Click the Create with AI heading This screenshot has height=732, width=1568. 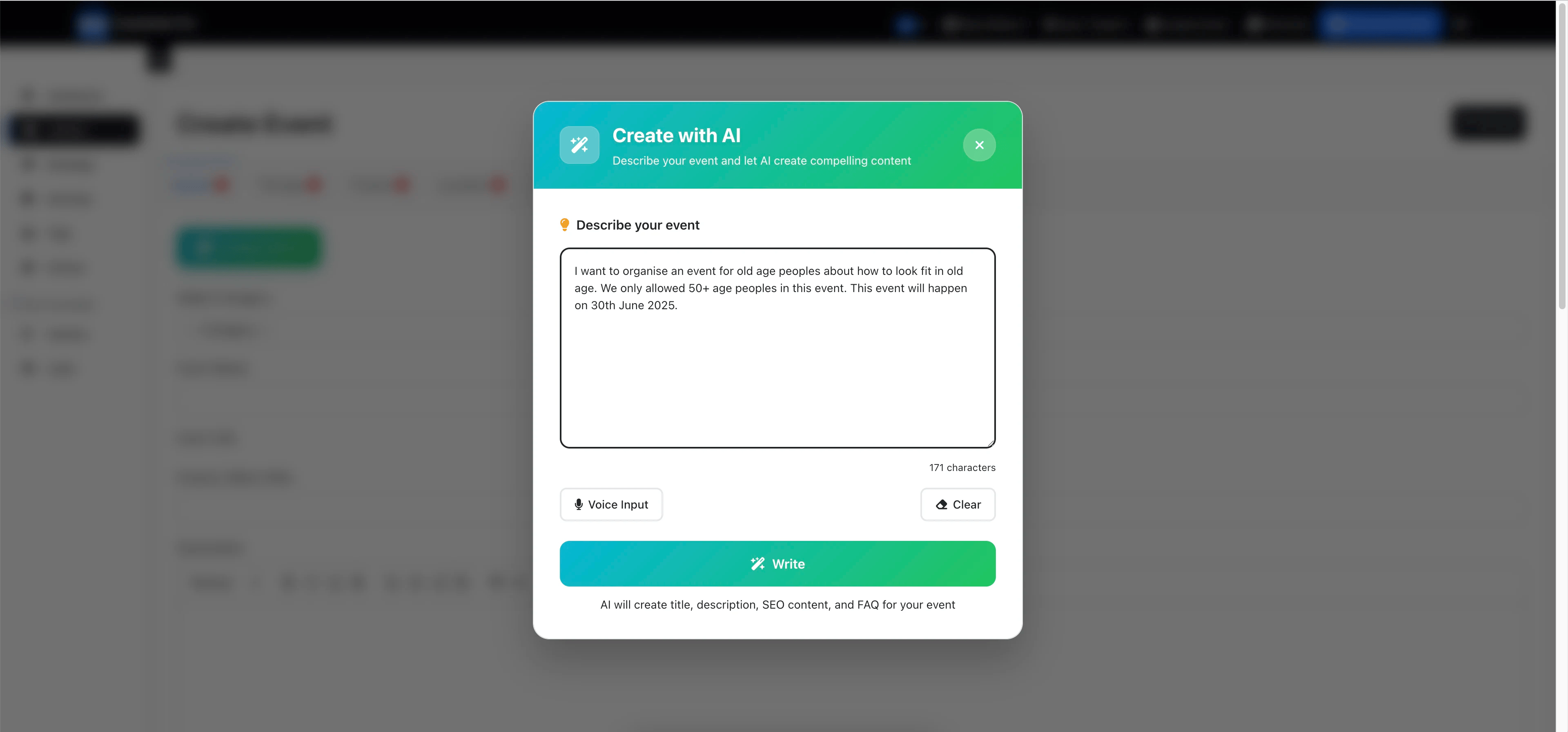[676, 135]
